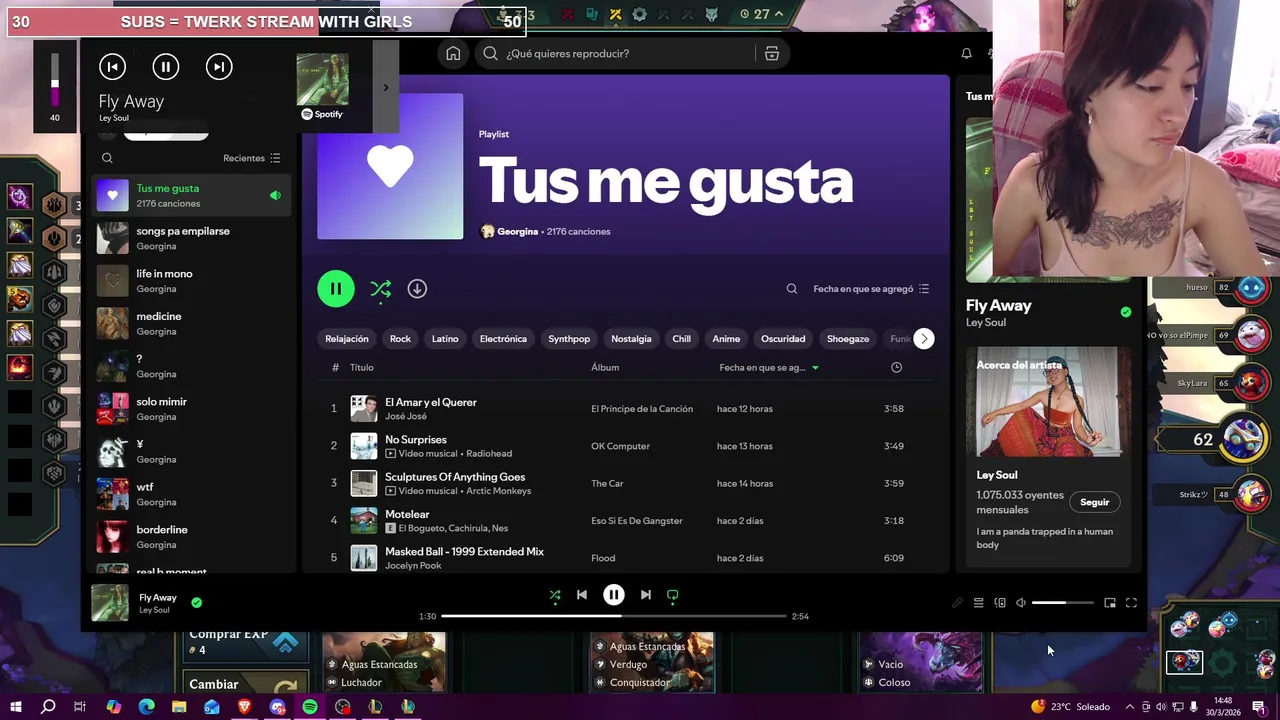1280x720 pixels.
Task: Skip to next track in bottom player
Action: [645, 595]
